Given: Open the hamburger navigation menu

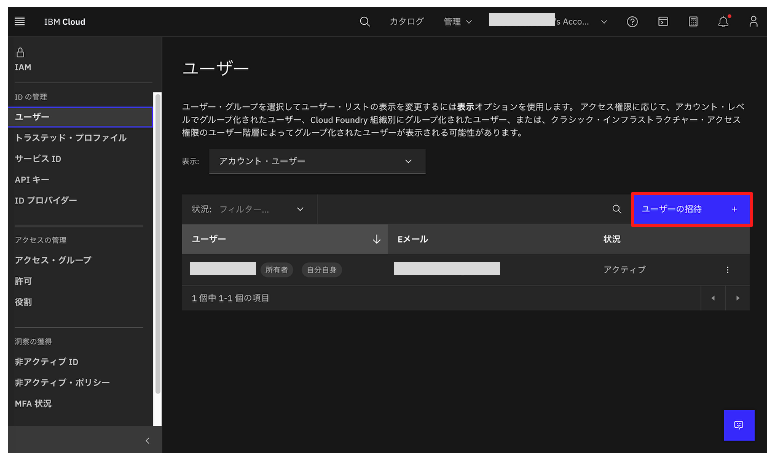Looking at the screenshot, I should [21, 21].
